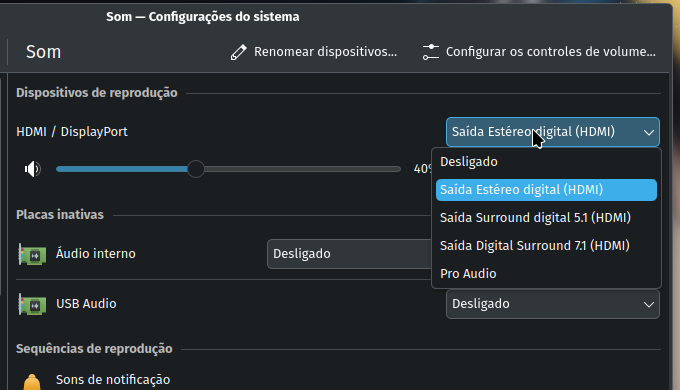This screenshot has width=680, height=390.
Task: Open Renomear dispositivos
Action: 314,52
